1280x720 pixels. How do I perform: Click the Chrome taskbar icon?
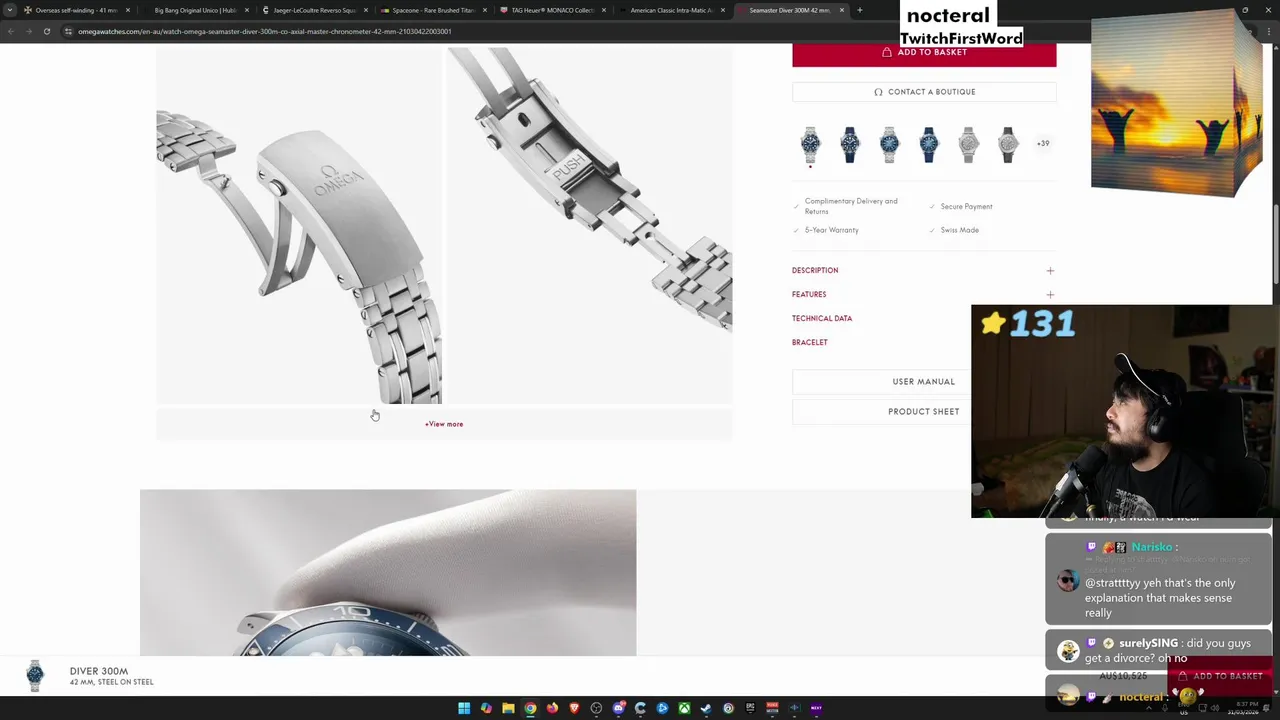point(530,708)
